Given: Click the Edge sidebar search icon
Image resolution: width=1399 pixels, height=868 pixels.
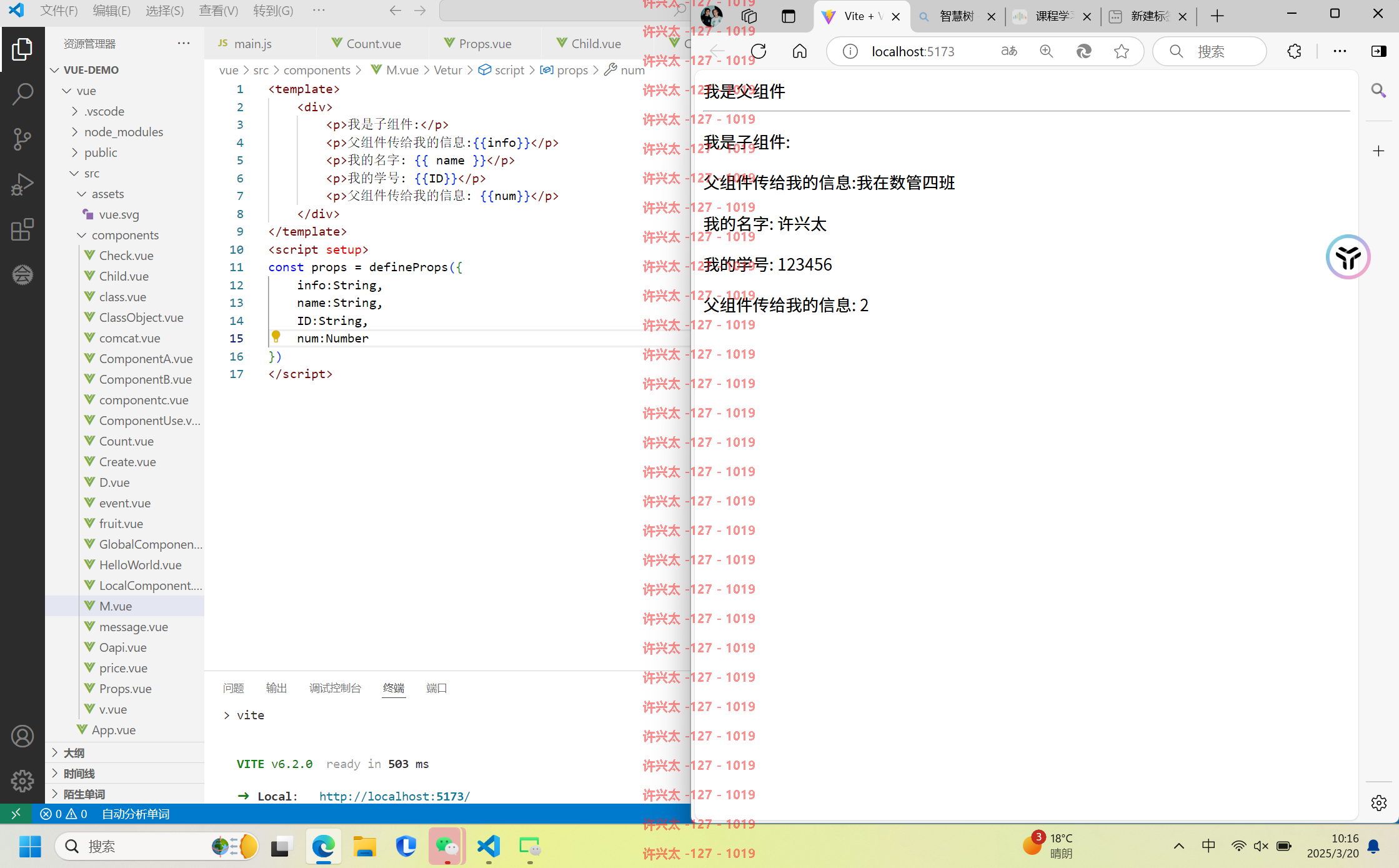Looking at the screenshot, I should pos(1378,91).
